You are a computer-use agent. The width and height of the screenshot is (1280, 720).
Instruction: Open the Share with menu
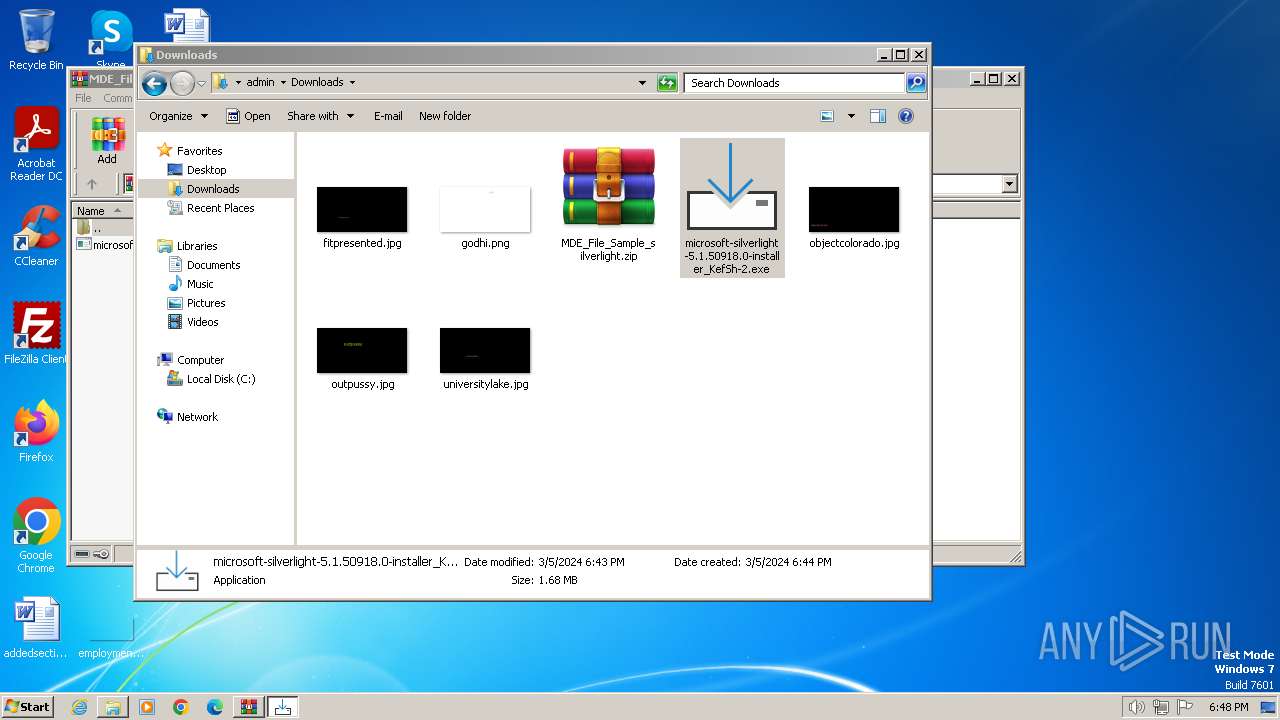(320, 116)
